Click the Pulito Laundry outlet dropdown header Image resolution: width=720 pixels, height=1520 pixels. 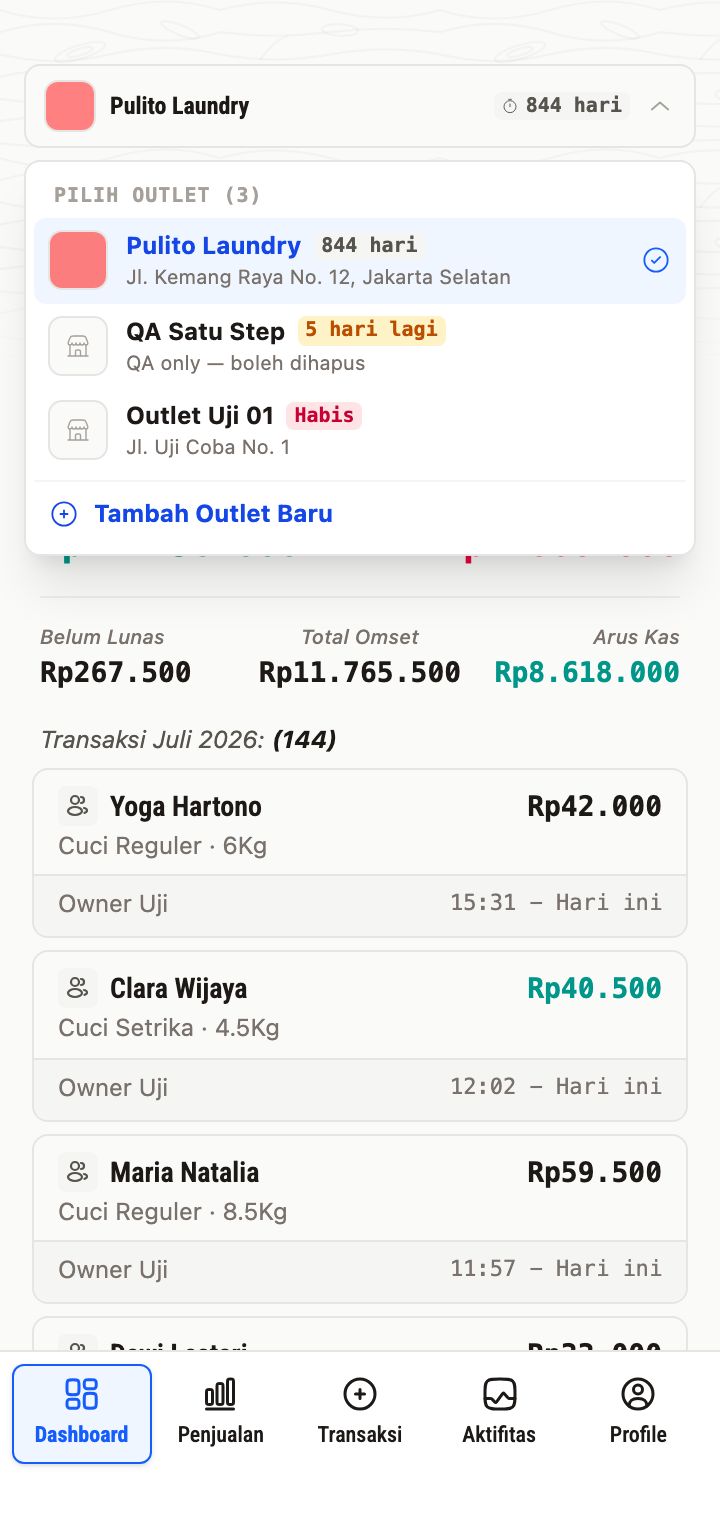(360, 106)
